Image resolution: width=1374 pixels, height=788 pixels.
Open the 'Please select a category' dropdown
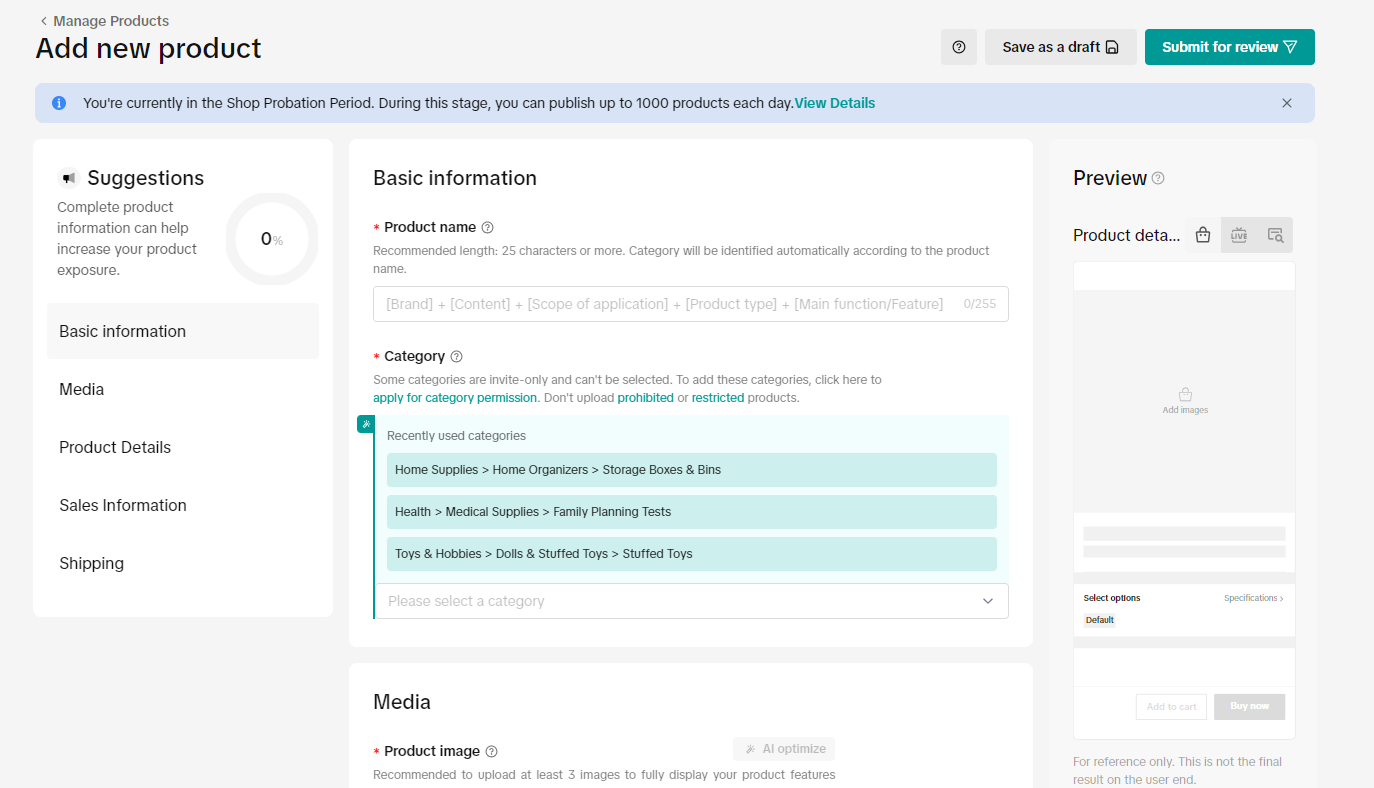tap(691, 601)
